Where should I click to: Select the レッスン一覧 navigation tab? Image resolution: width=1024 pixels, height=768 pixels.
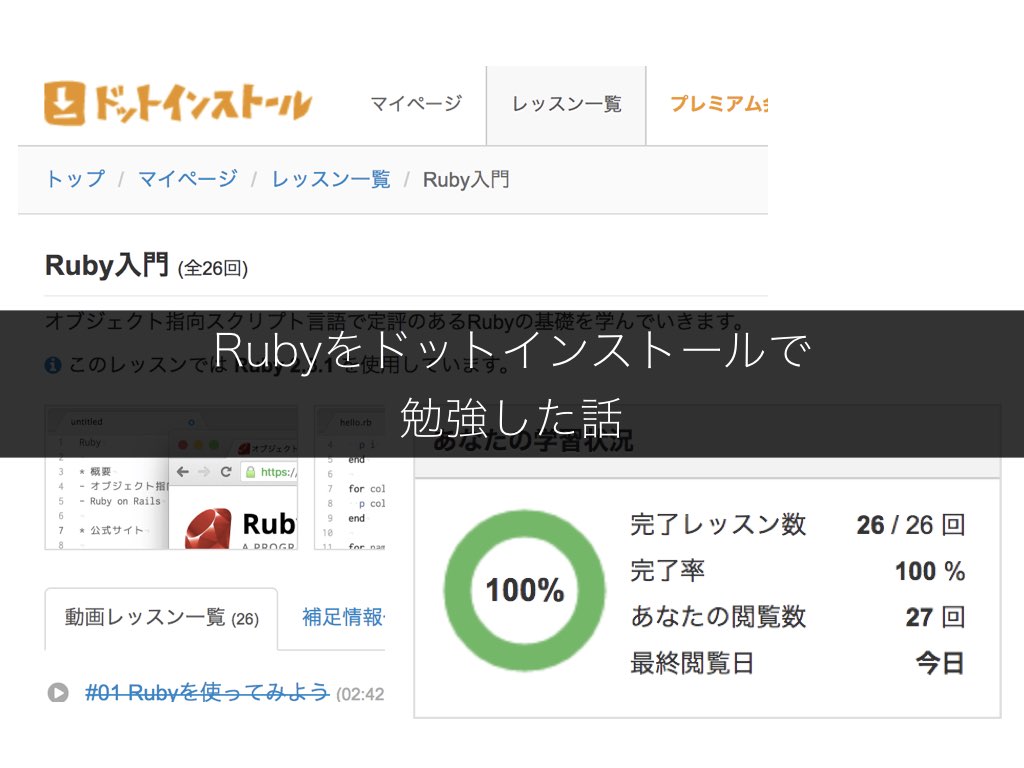tap(566, 104)
